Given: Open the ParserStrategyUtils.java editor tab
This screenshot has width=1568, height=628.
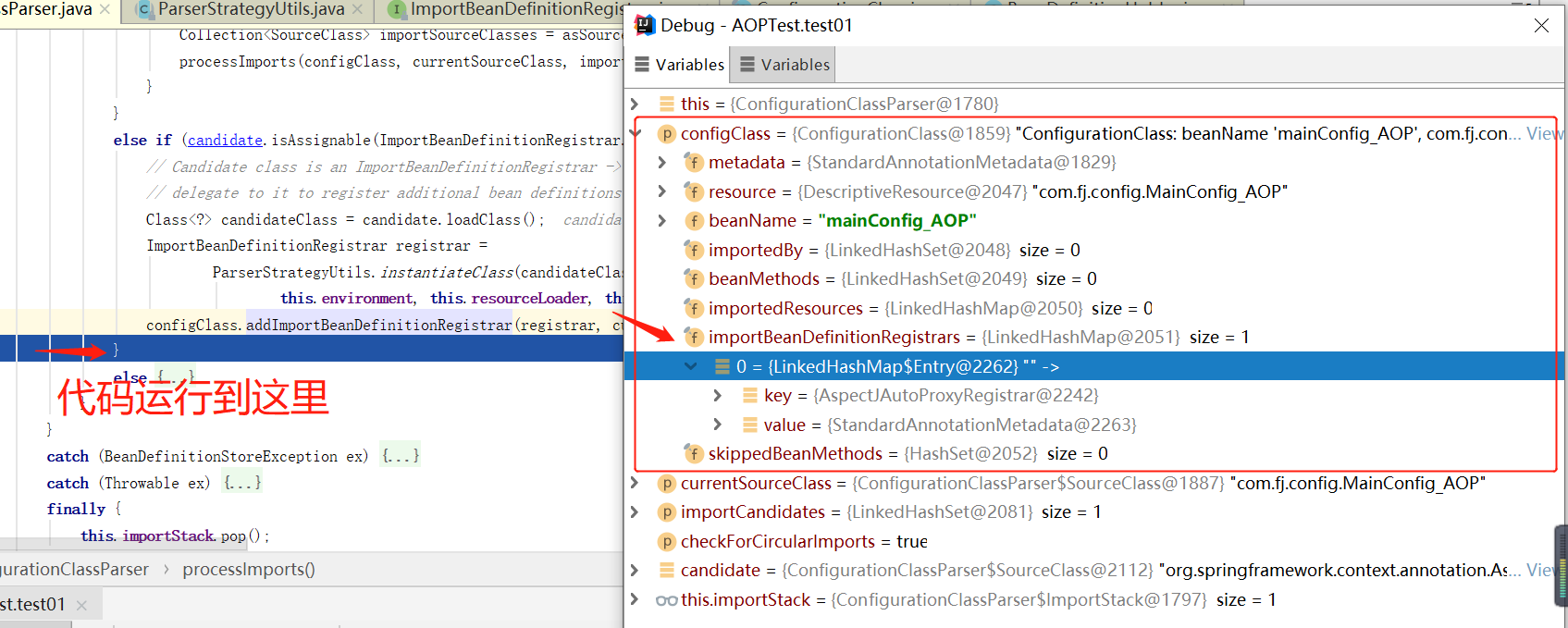Looking at the screenshot, I should [x=251, y=9].
